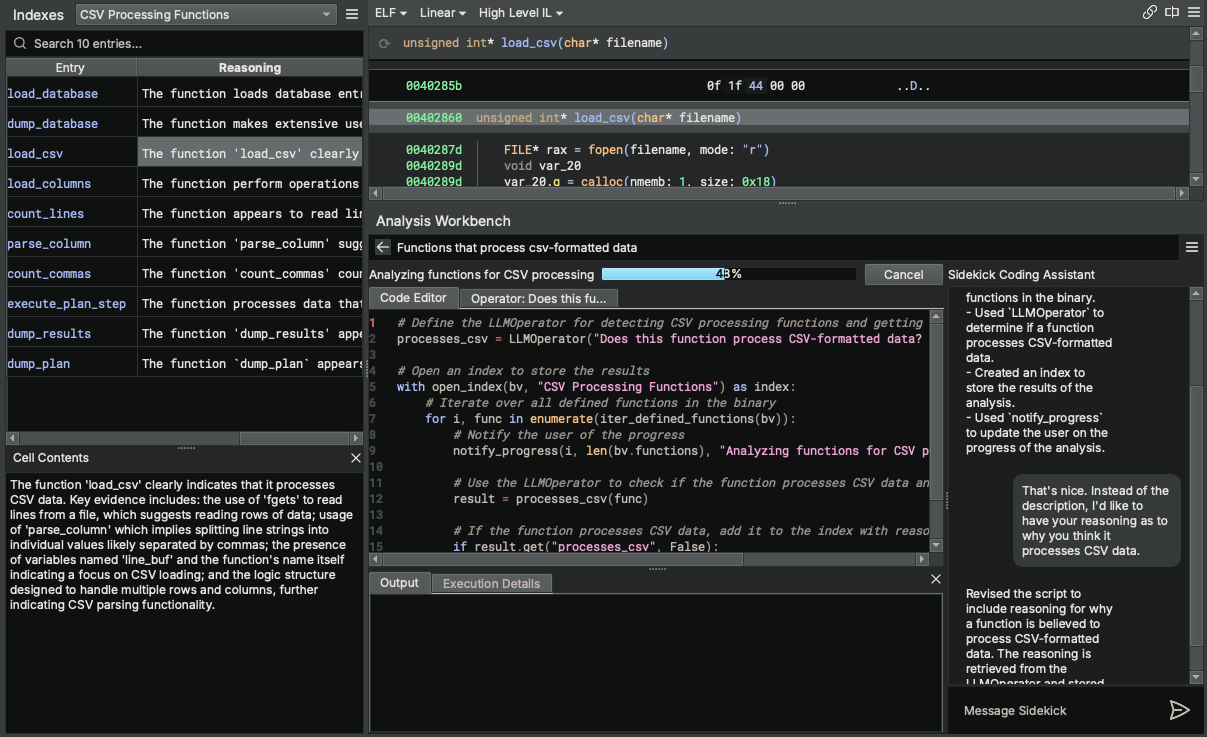Click the sync link chain icon
This screenshot has height=737, width=1207.
[1150, 13]
